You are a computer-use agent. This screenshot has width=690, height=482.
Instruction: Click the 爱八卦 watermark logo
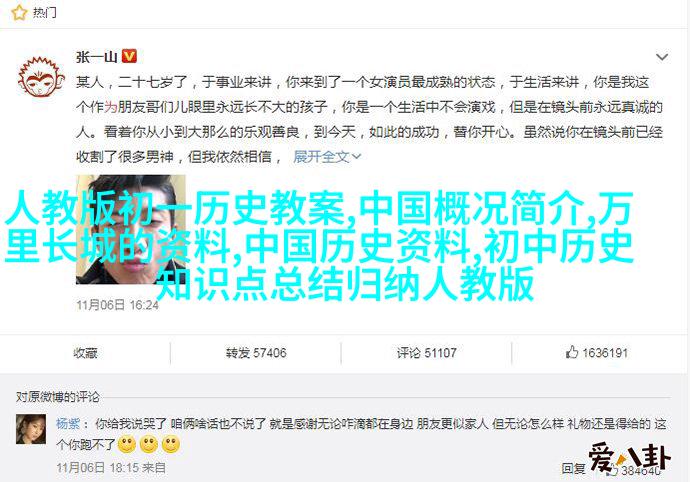(x=629, y=458)
